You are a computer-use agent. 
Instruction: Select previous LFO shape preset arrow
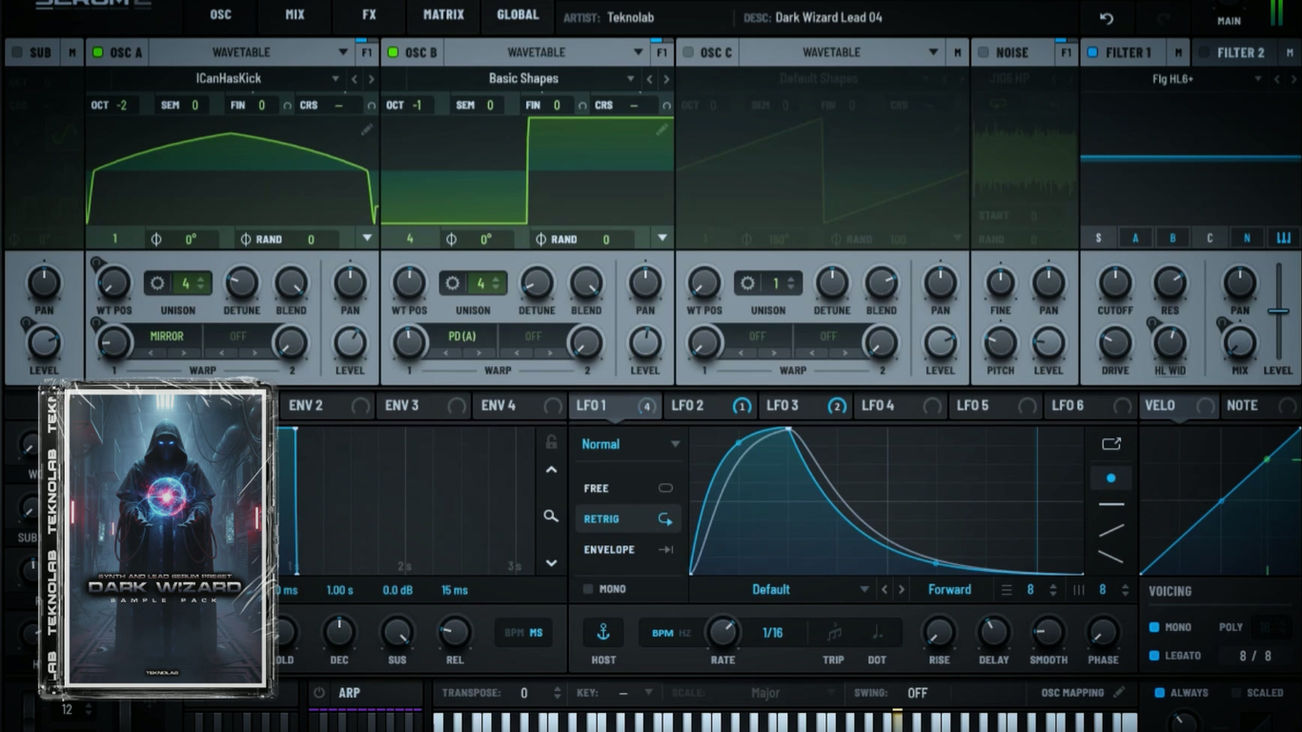[884, 590]
